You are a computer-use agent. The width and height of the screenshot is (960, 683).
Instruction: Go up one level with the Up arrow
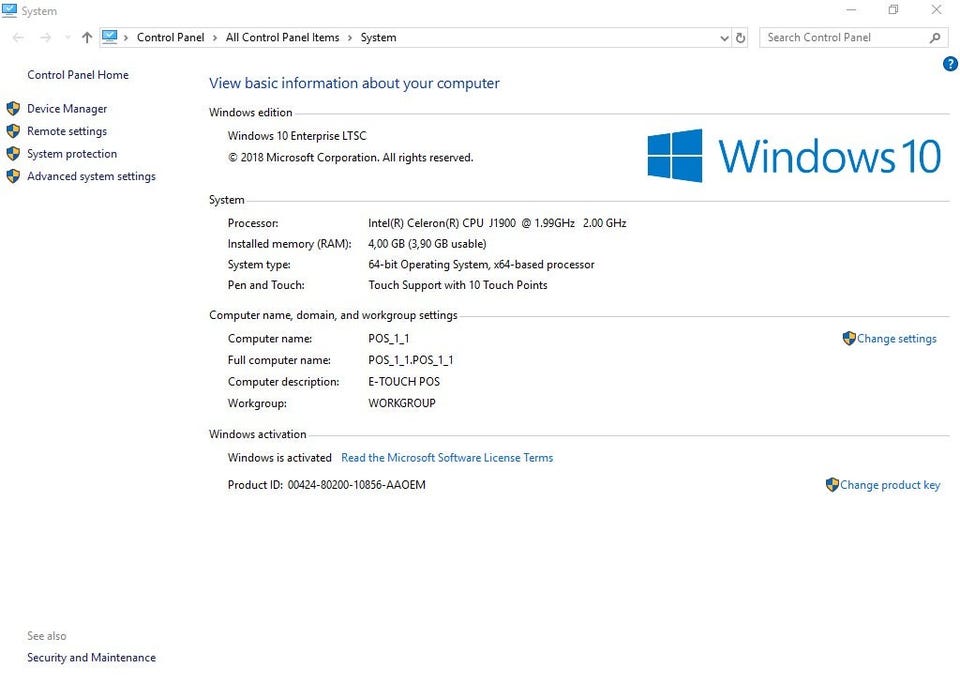point(87,38)
